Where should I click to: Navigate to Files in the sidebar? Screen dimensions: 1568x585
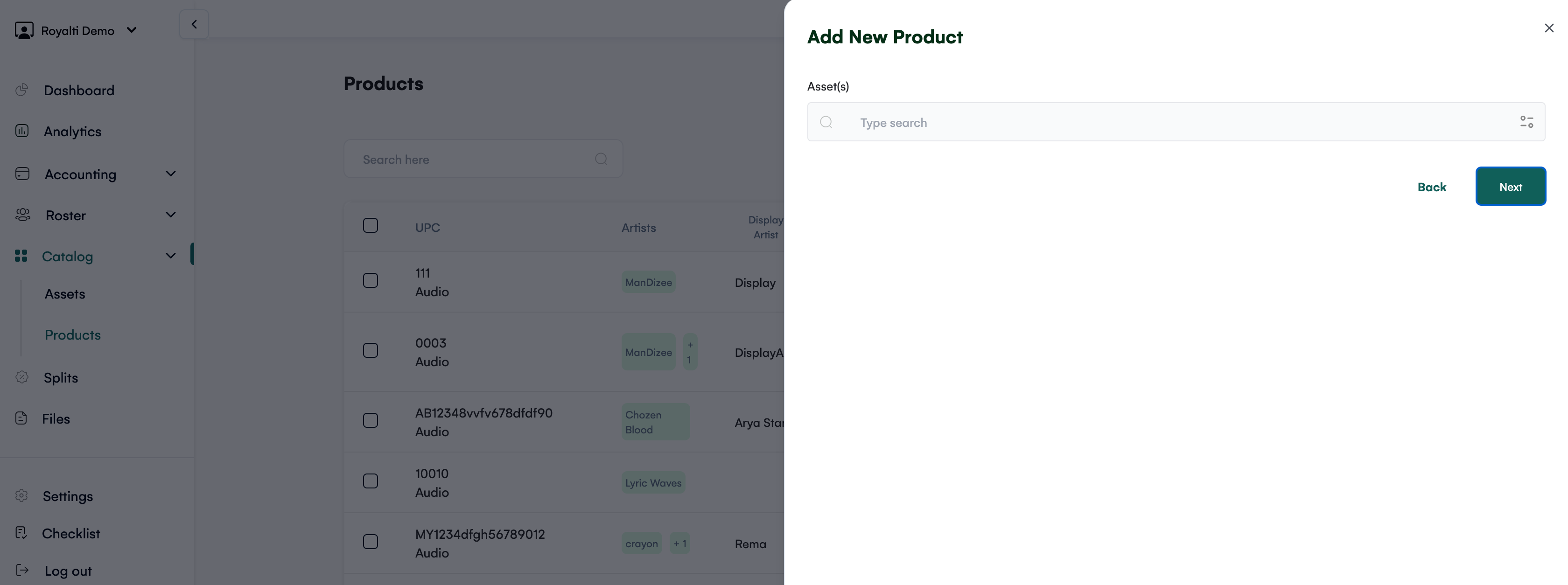[56, 418]
